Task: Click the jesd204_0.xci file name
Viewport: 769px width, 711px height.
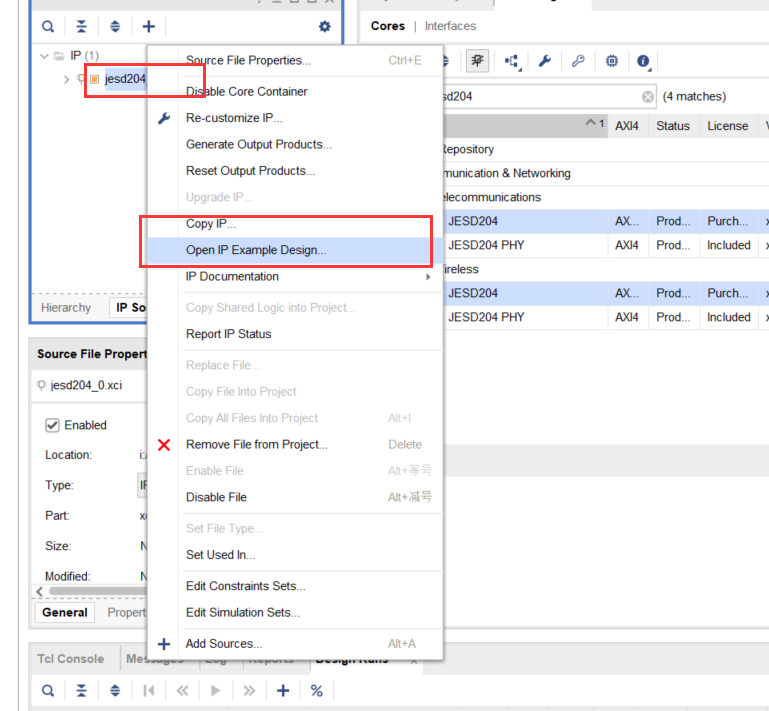Action: 86,385
